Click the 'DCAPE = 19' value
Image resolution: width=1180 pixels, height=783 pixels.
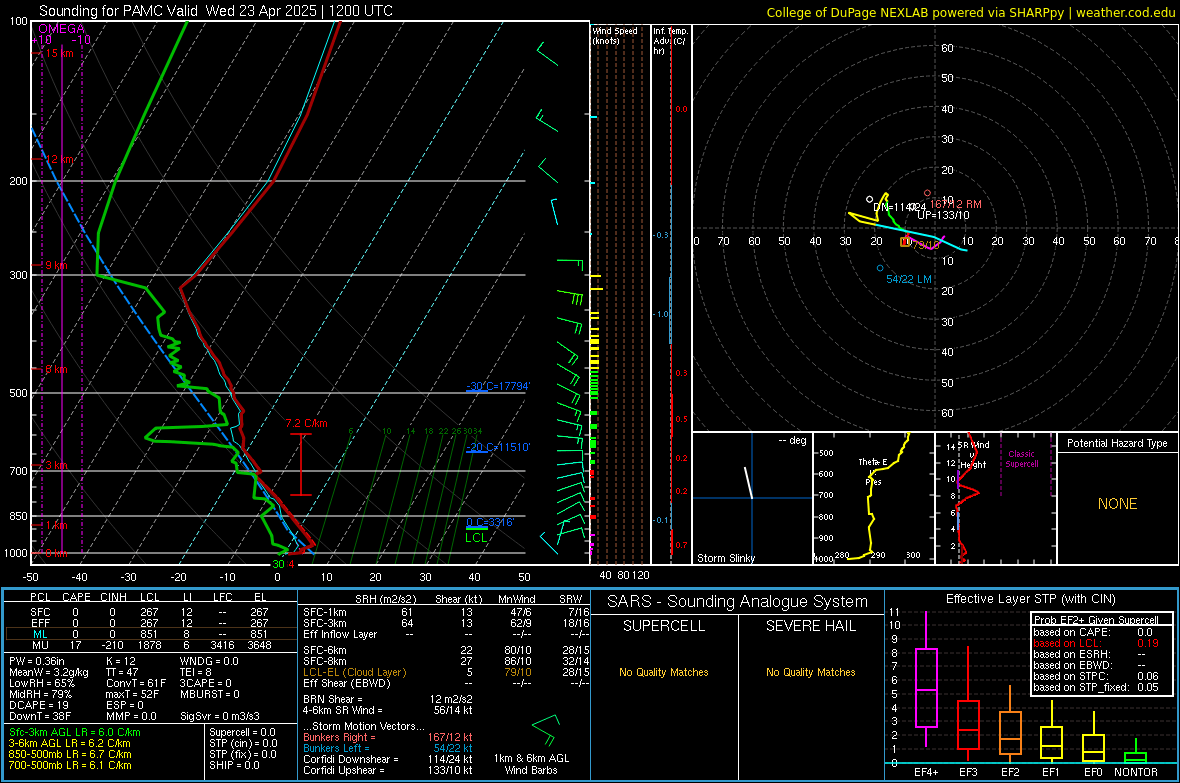(x=39, y=705)
